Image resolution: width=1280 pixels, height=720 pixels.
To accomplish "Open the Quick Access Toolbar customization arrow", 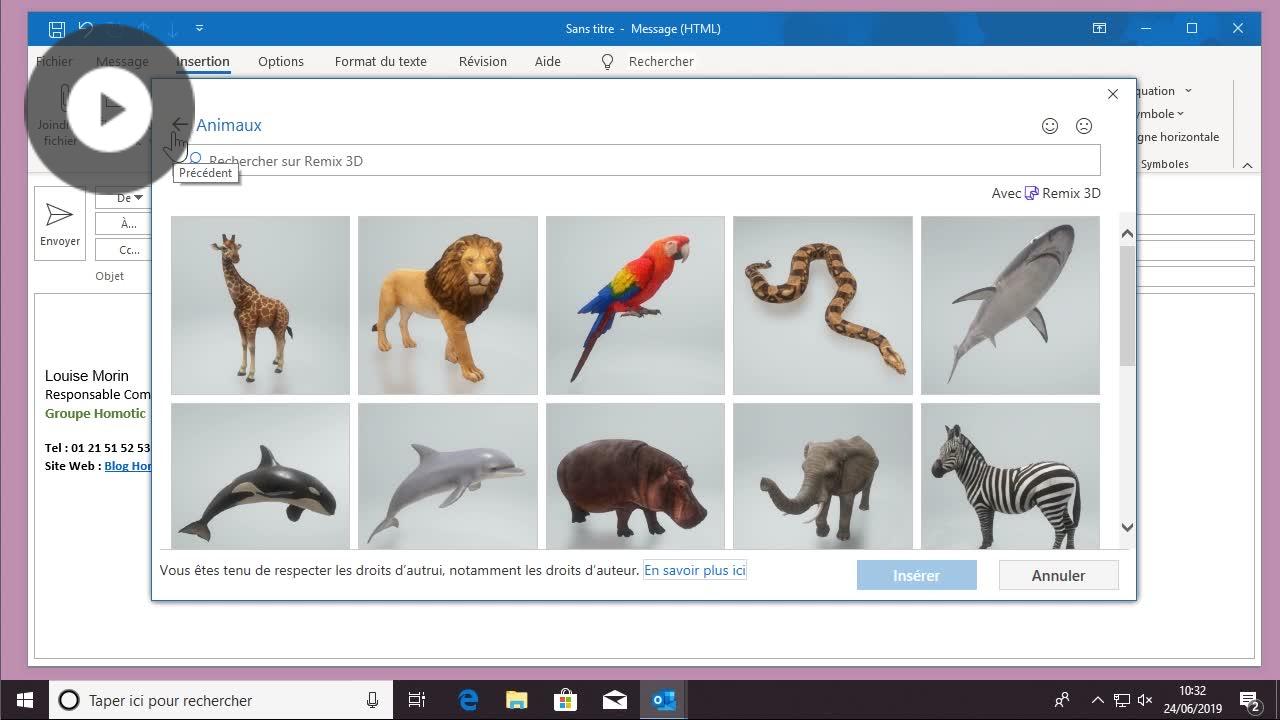I will pos(199,29).
